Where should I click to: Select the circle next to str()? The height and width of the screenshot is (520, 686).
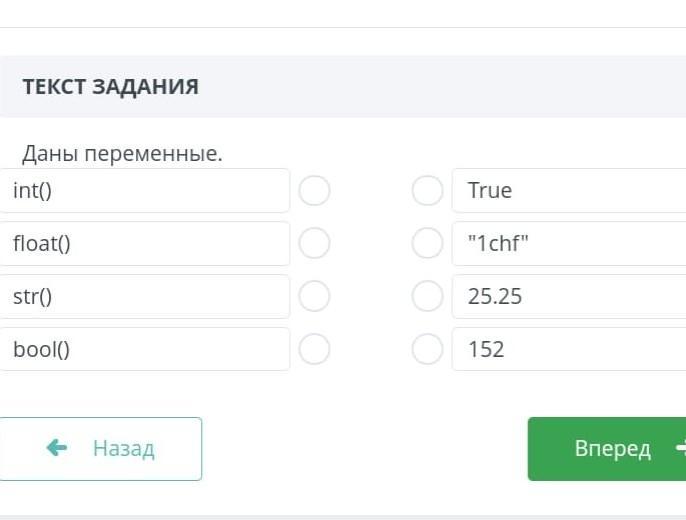[x=314, y=296]
